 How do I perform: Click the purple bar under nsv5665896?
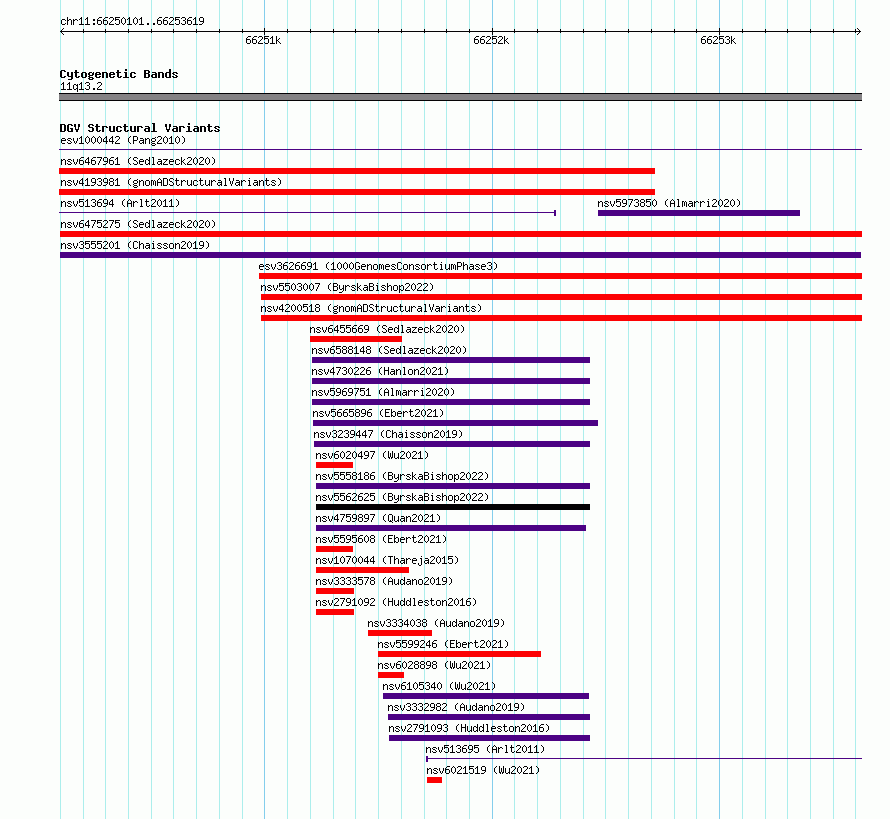pos(455,423)
